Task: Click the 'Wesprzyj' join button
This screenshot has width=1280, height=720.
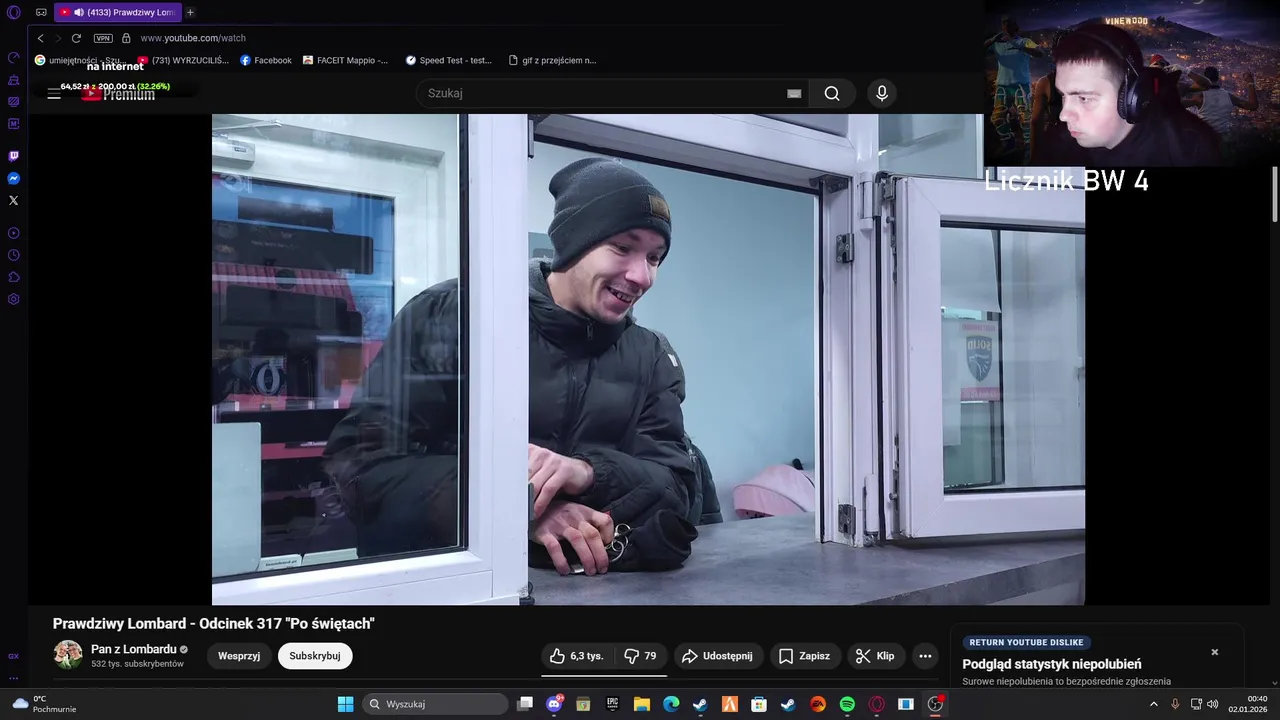Action: click(239, 656)
